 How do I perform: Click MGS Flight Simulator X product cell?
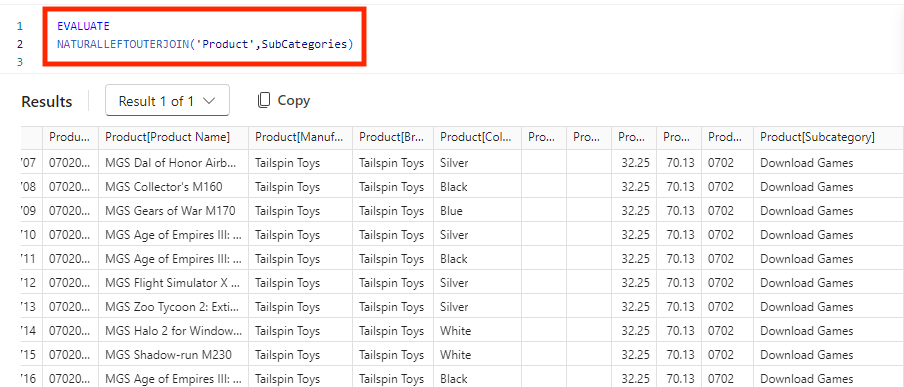(174, 283)
